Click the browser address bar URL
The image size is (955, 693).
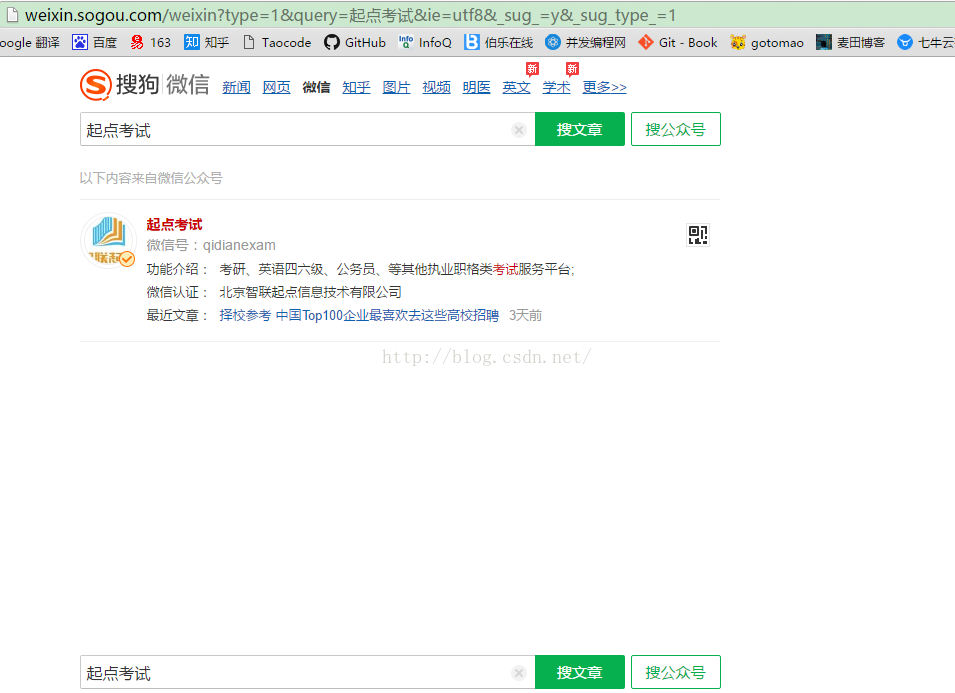click(350, 15)
